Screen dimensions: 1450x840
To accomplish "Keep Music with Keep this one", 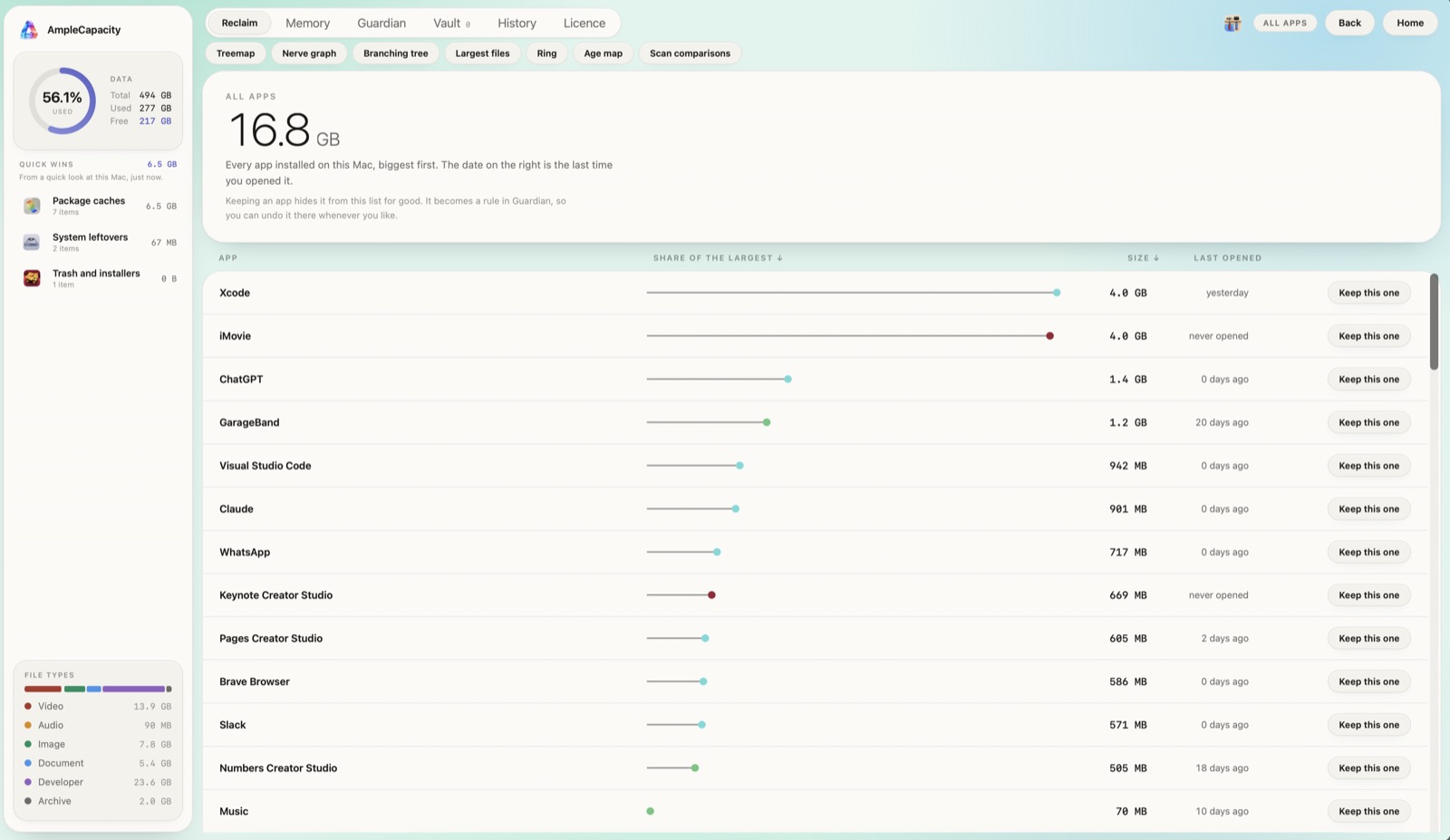I will point(1368,811).
